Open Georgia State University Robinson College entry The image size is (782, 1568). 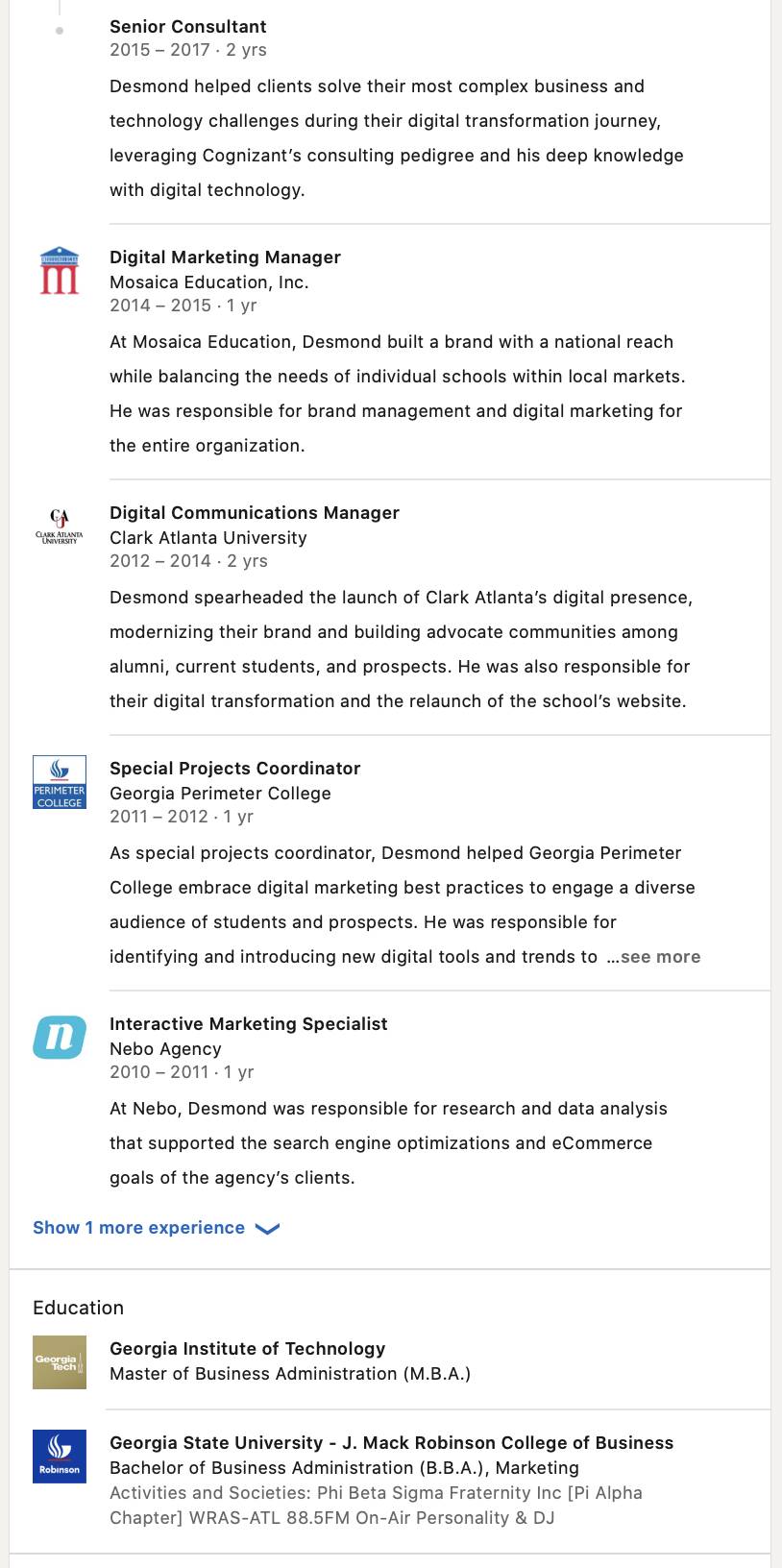click(x=392, y=1443)
